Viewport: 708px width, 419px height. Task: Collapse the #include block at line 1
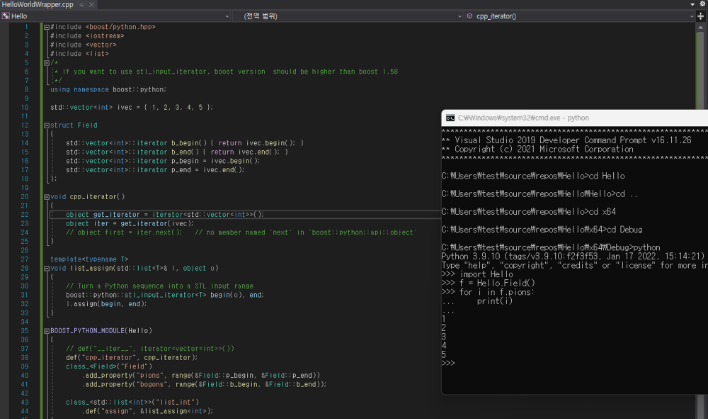47,27
